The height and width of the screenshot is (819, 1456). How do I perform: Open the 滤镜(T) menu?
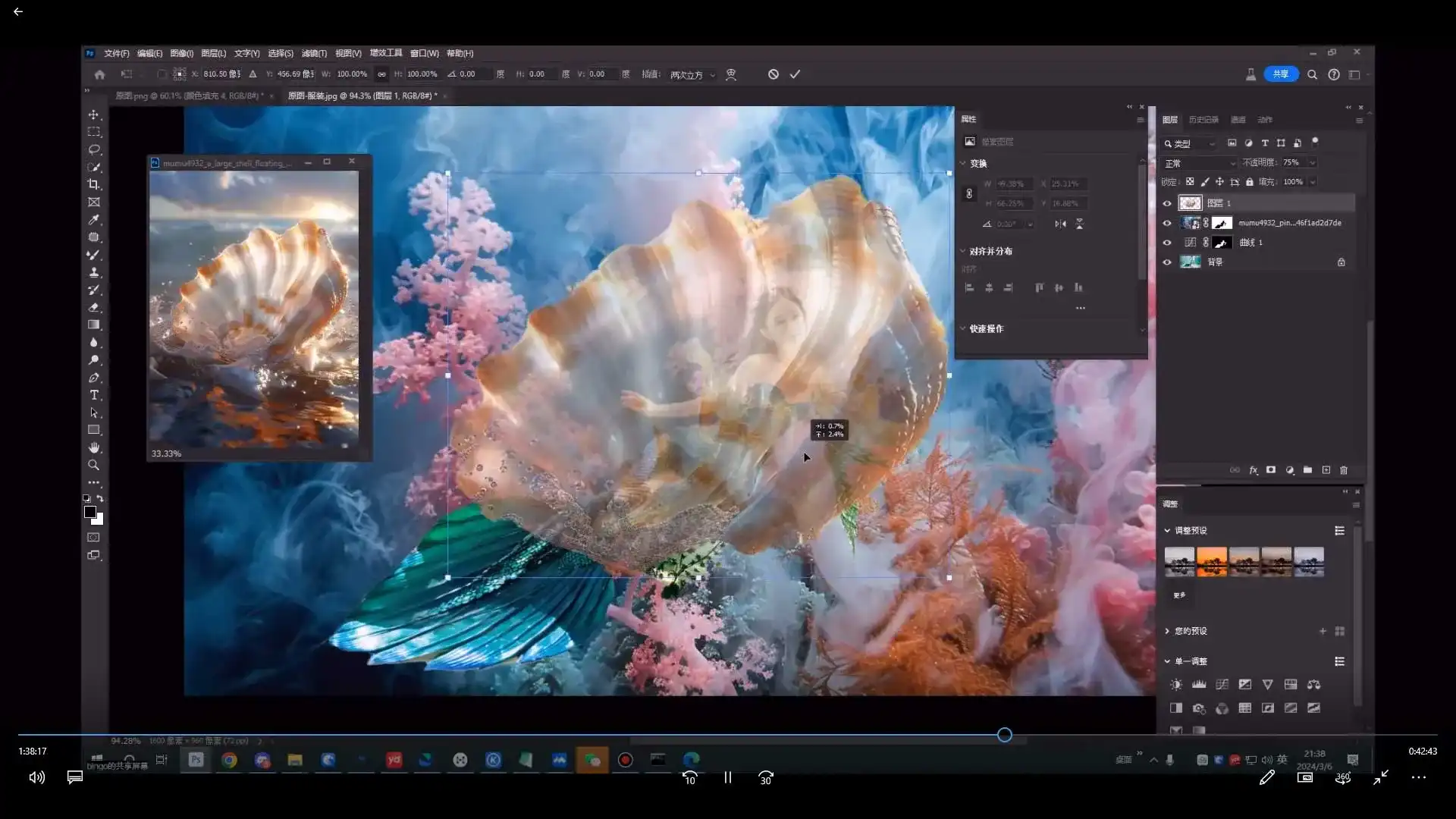314,53
